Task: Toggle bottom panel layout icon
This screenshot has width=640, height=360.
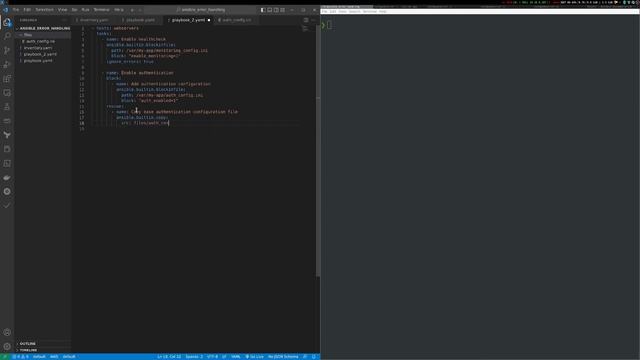Action: point(269,10)
